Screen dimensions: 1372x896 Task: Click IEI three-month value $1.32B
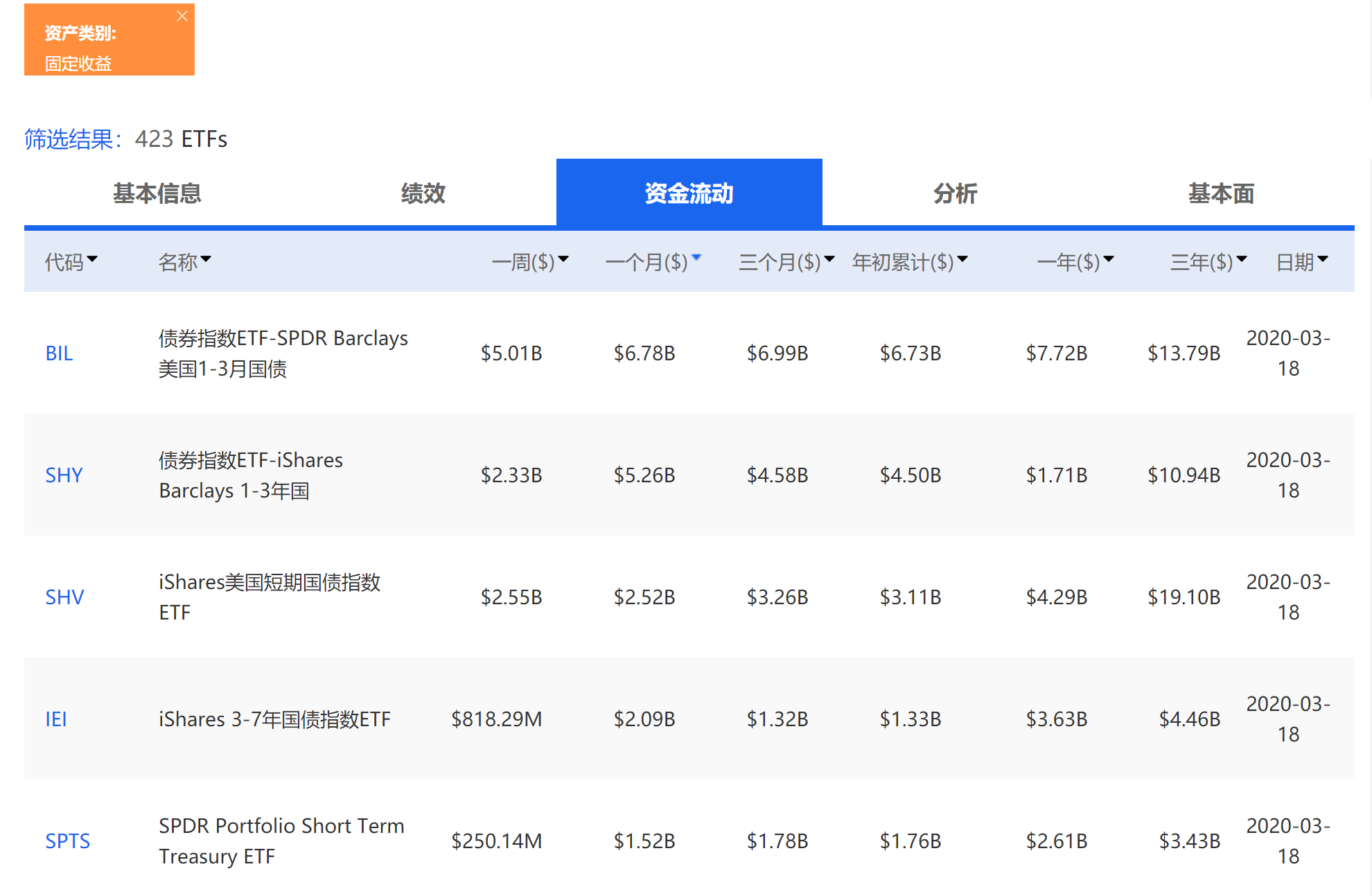pyautogui.click(x=777, y=719)
